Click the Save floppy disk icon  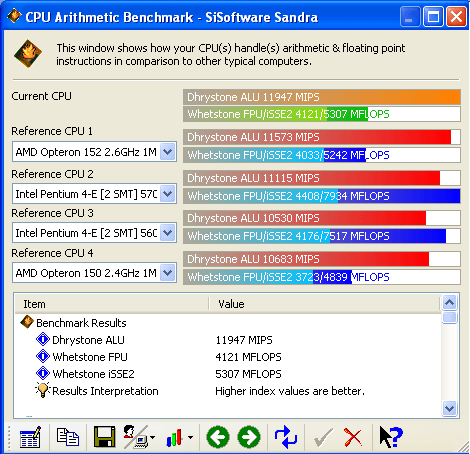[x=104, y=437]
